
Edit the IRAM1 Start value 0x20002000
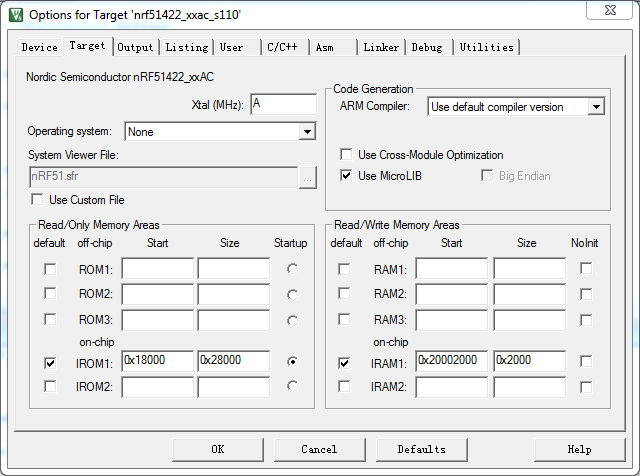point(452,360)
